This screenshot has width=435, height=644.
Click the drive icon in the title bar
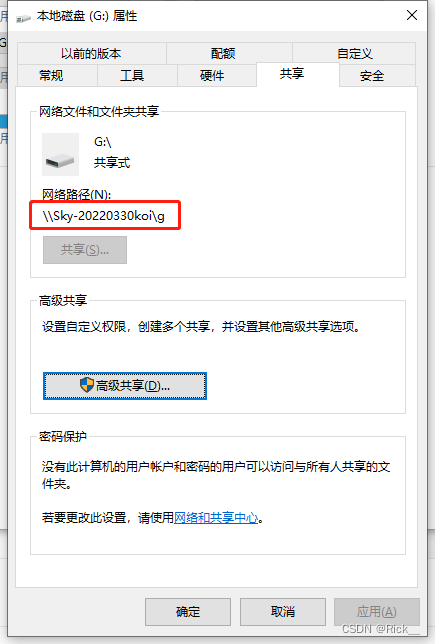(x=23, y=18)
